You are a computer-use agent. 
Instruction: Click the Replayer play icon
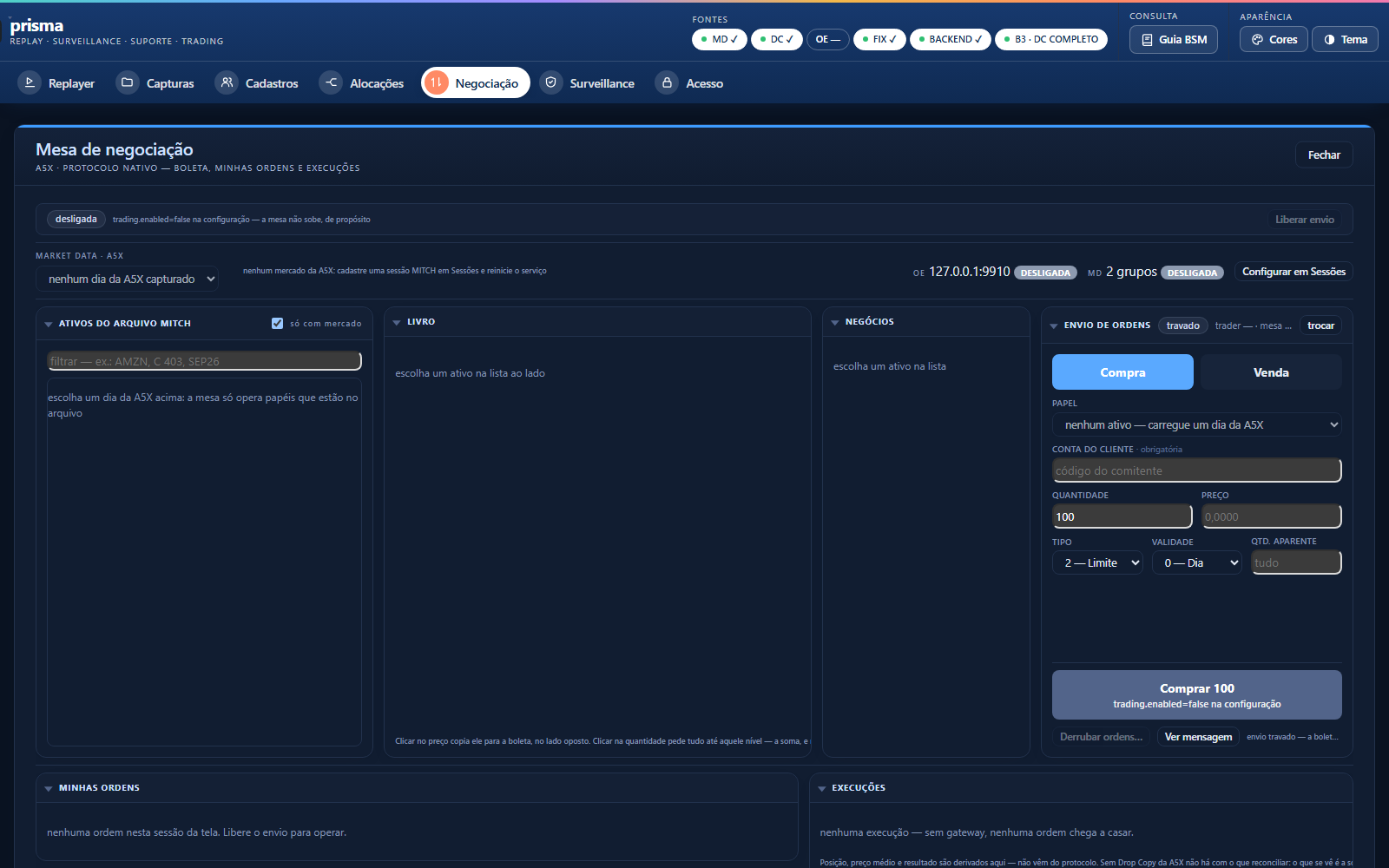click(30, 82)
